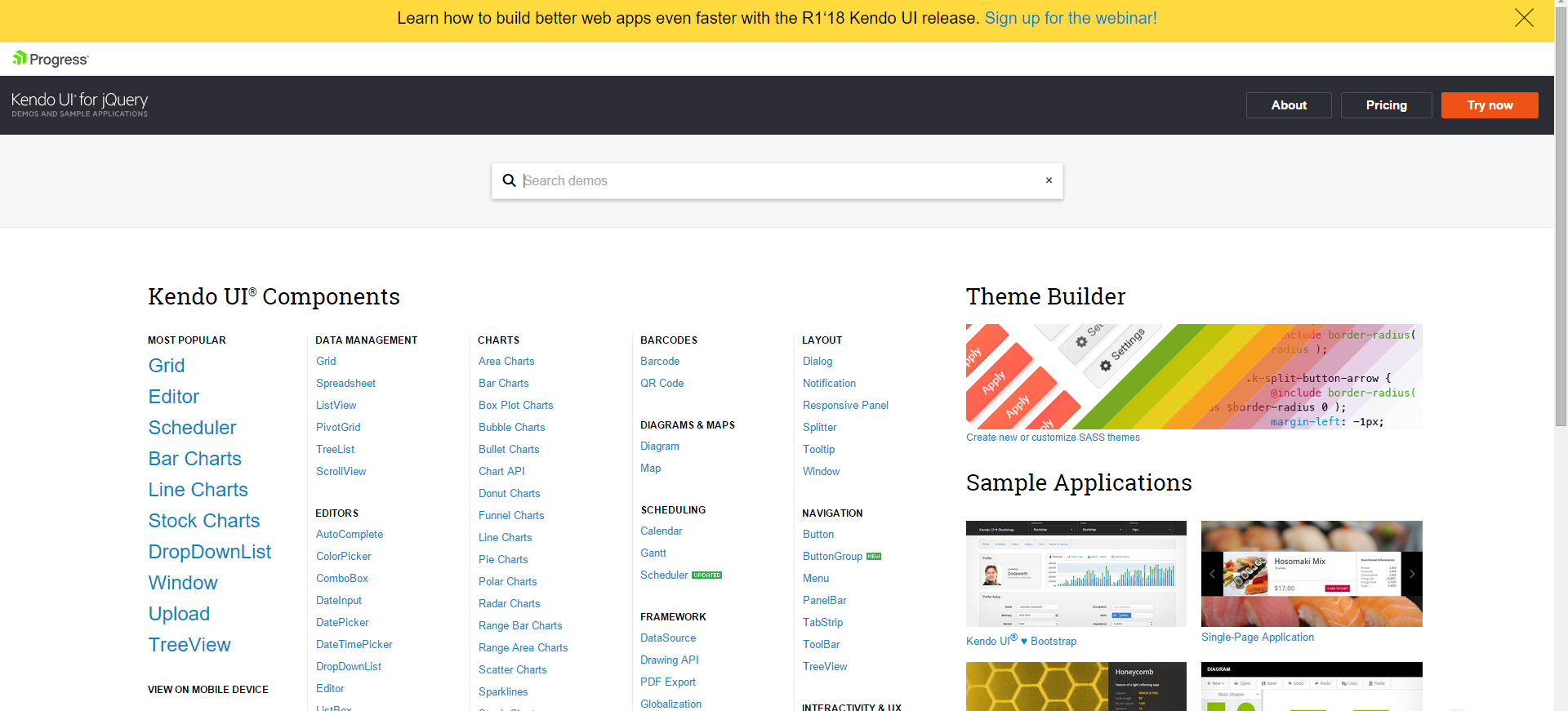This screenshot has height=711, width=1568.
Task: Click the Single-Page Application sushi thumbnail
Action: click(1312, 574)
